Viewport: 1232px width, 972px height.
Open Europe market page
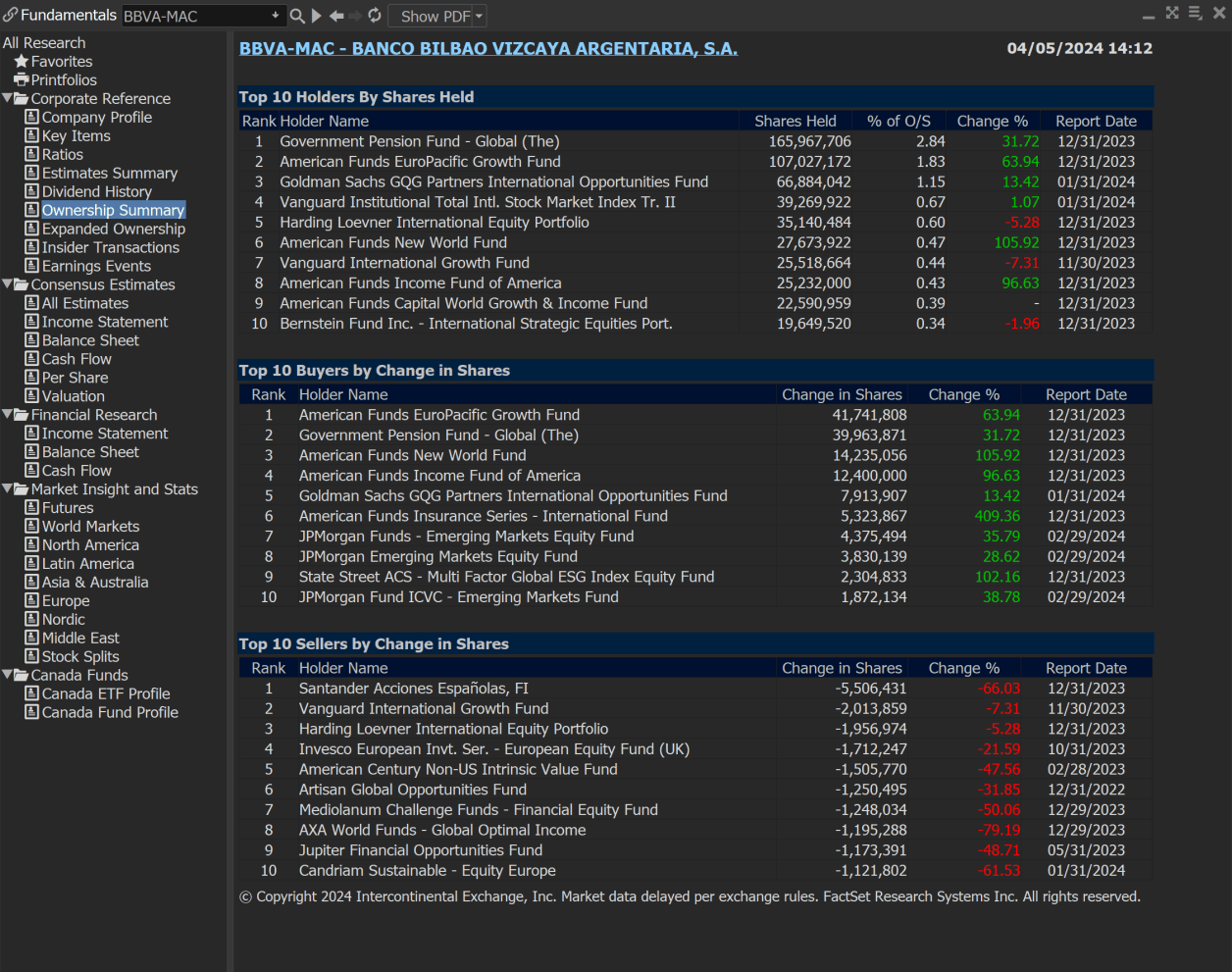pos(66,602)
